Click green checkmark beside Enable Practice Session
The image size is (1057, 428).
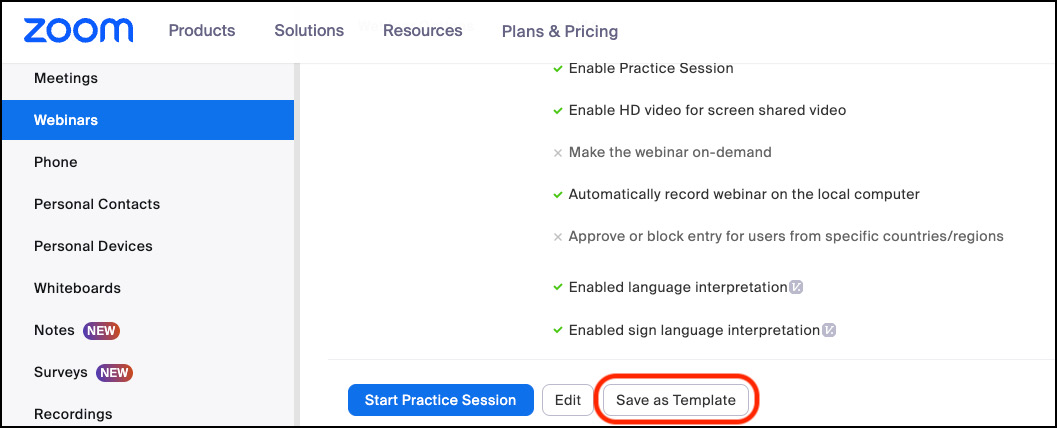tap(557, 69)
